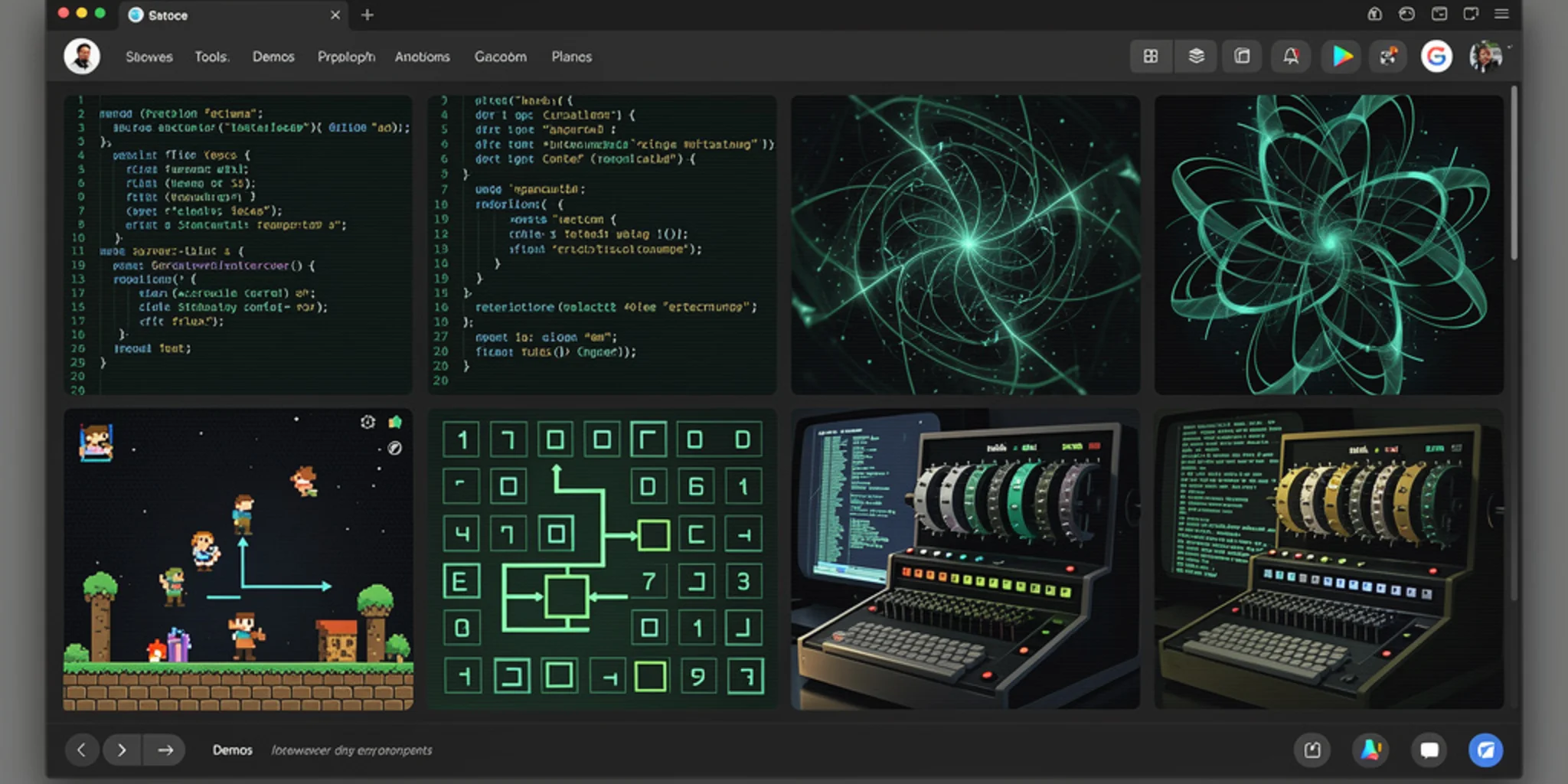Open the user photo avatar at the right end of the toolbar

coord(1485,57)
